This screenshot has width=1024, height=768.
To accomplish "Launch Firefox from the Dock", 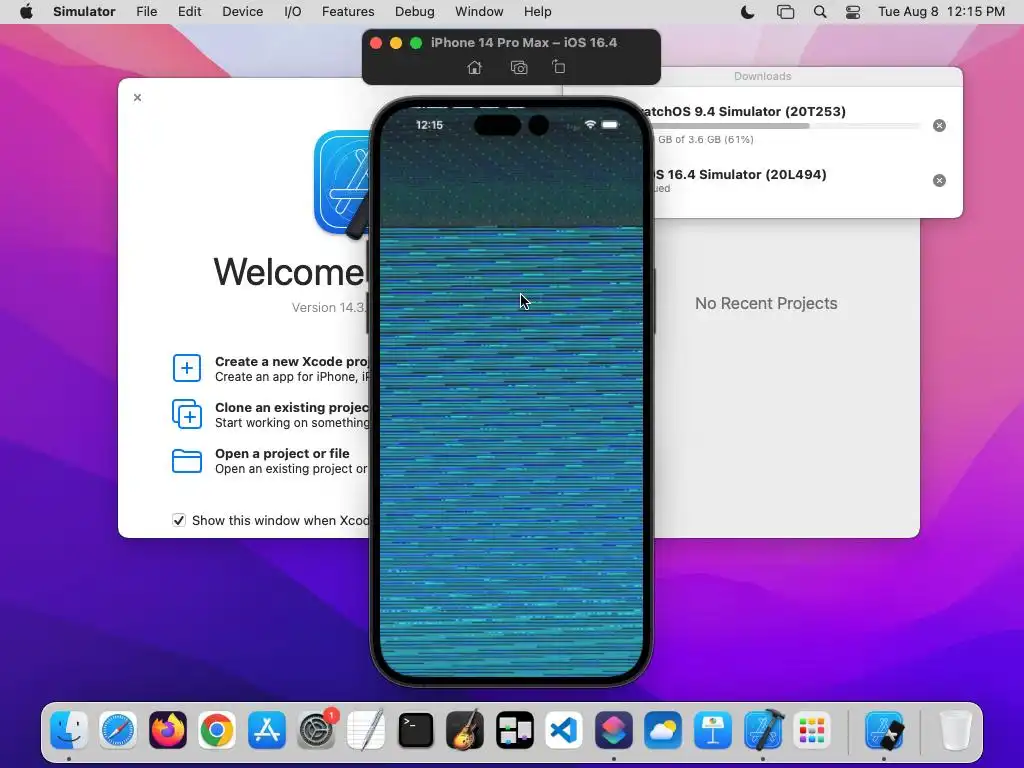I will (x=168, y=729).
